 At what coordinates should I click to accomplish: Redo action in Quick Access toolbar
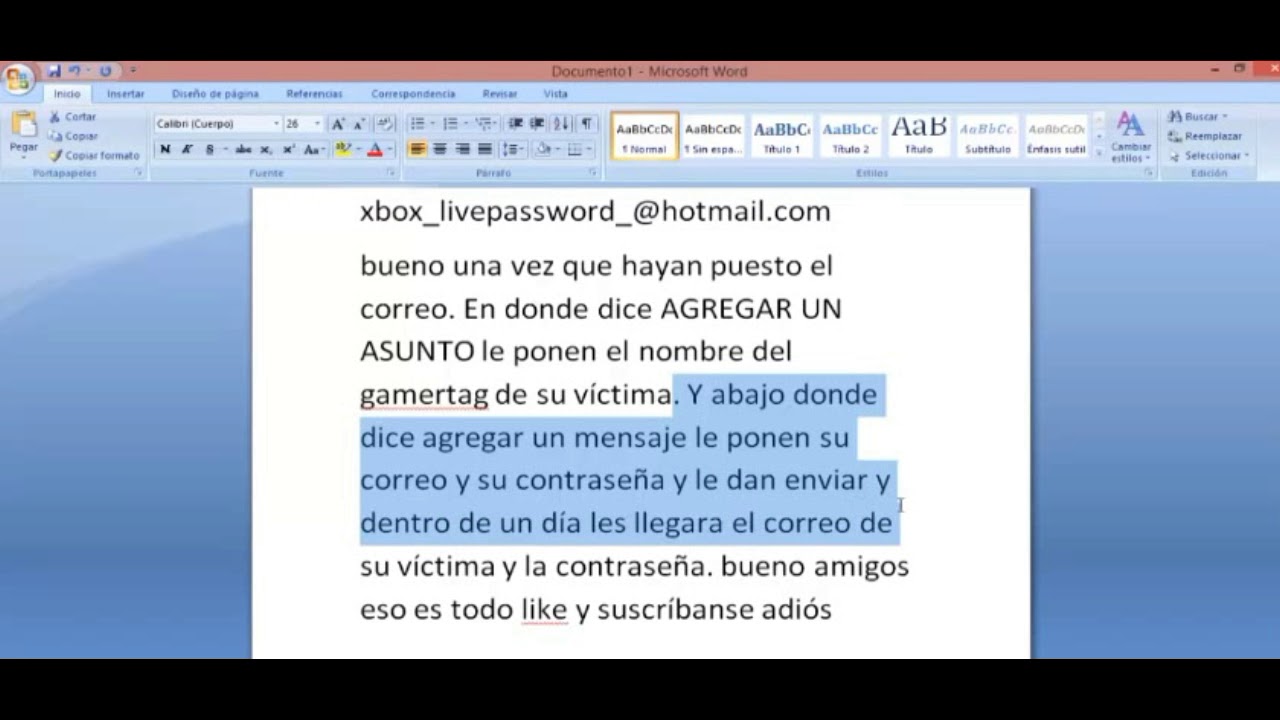pos(106,71)
